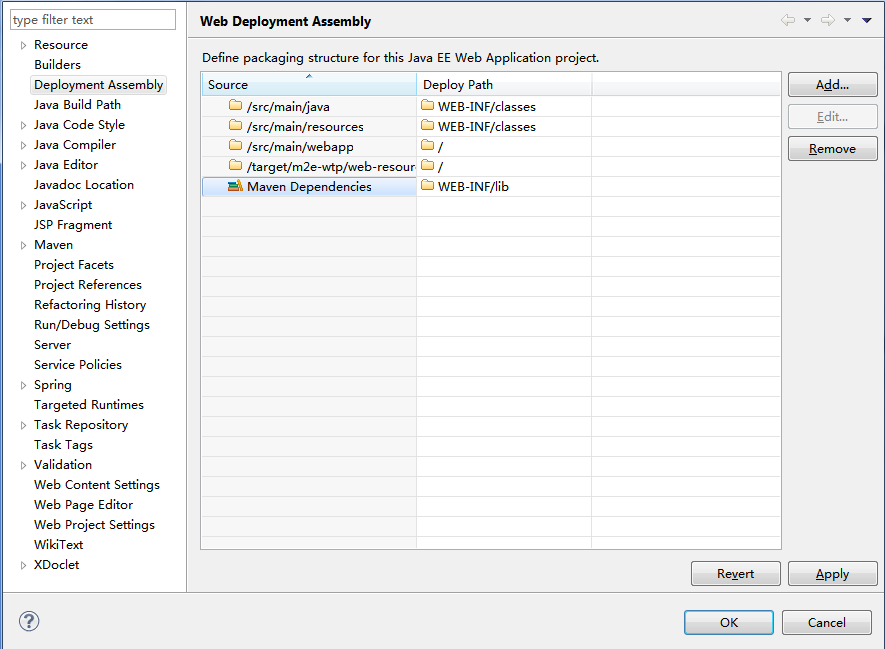Expand the Maven tree node

click(x=24, y=245)
